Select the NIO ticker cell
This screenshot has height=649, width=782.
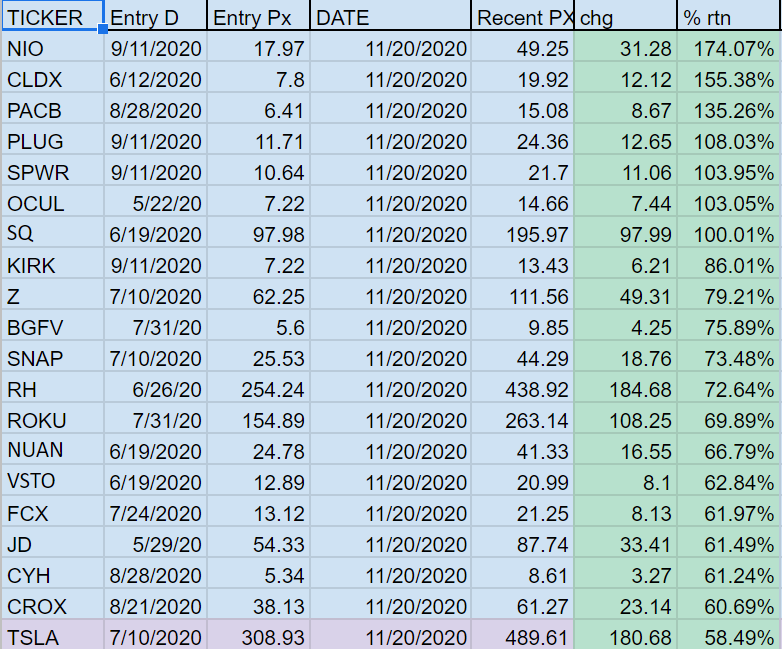(x=52, y=47)
